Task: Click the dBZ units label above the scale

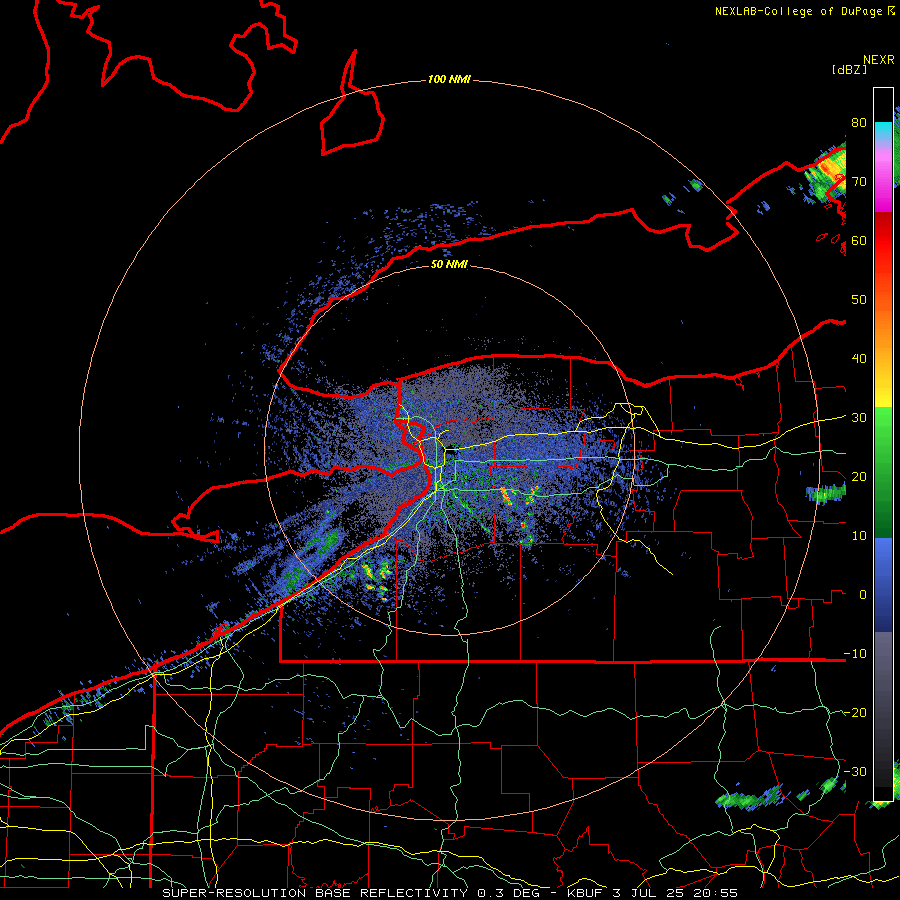Action: [x=849, y=69]
